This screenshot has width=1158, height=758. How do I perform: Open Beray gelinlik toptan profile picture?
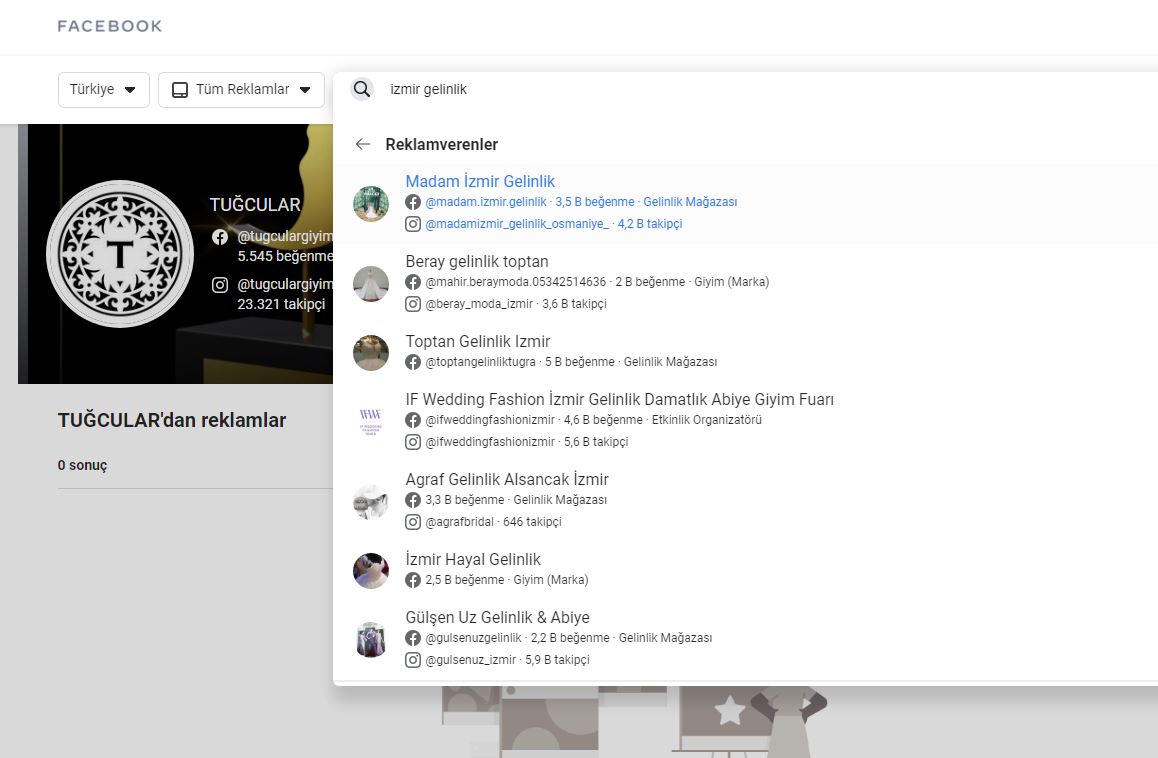(x=371, y=284)
